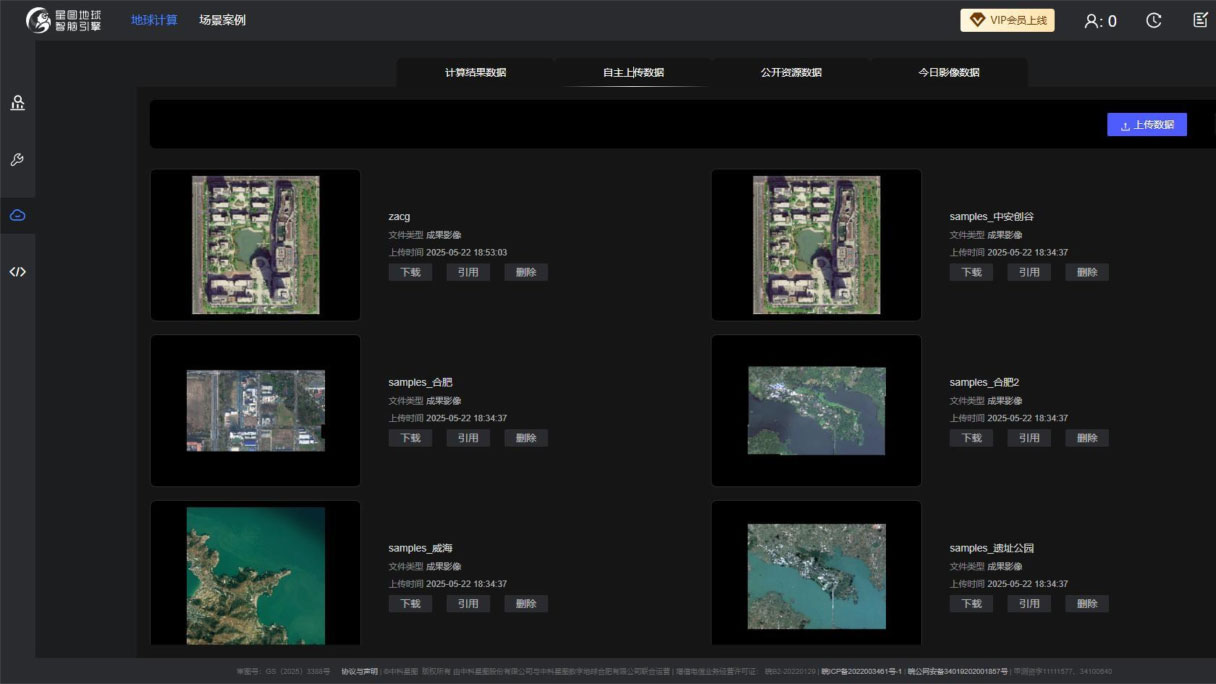This screenshot has width=1216, height=684.
Task: Open 场景案例 in top navigation
Action: tap(222, 20)
